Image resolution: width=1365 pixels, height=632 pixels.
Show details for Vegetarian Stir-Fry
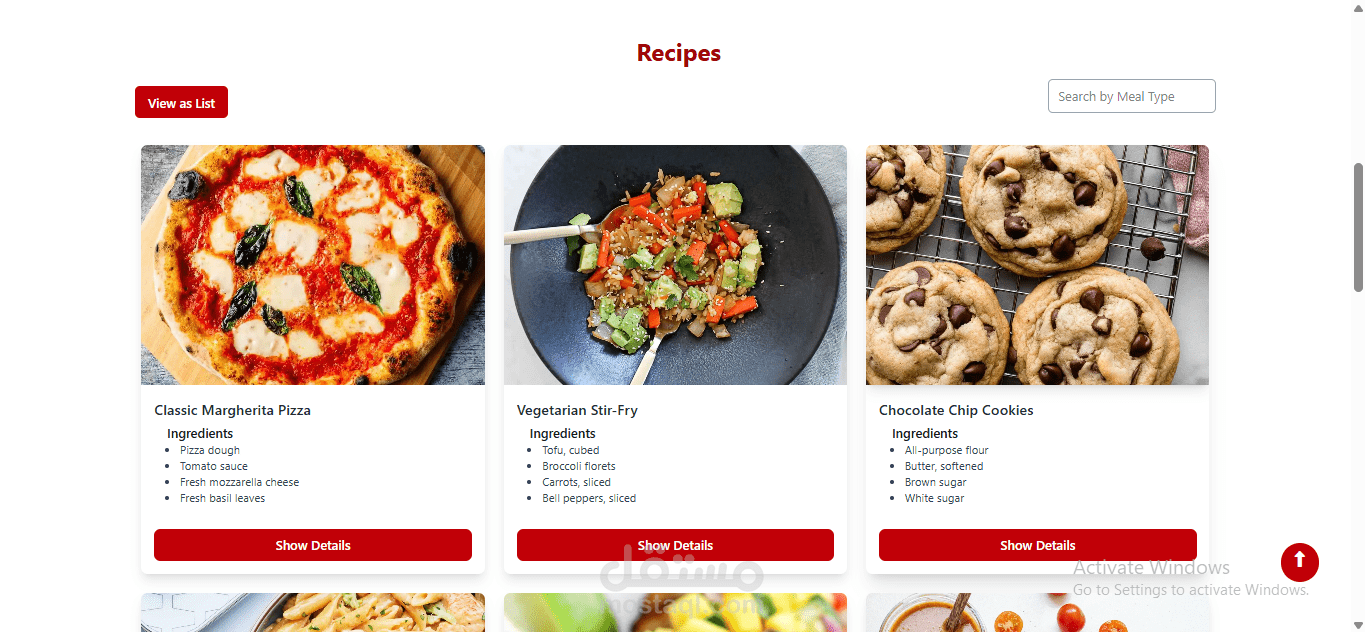click(x=675, y=545)
